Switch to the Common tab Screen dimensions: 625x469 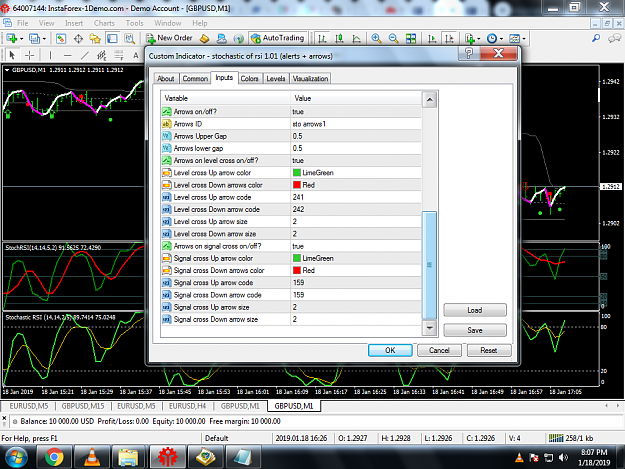point(195,78)
